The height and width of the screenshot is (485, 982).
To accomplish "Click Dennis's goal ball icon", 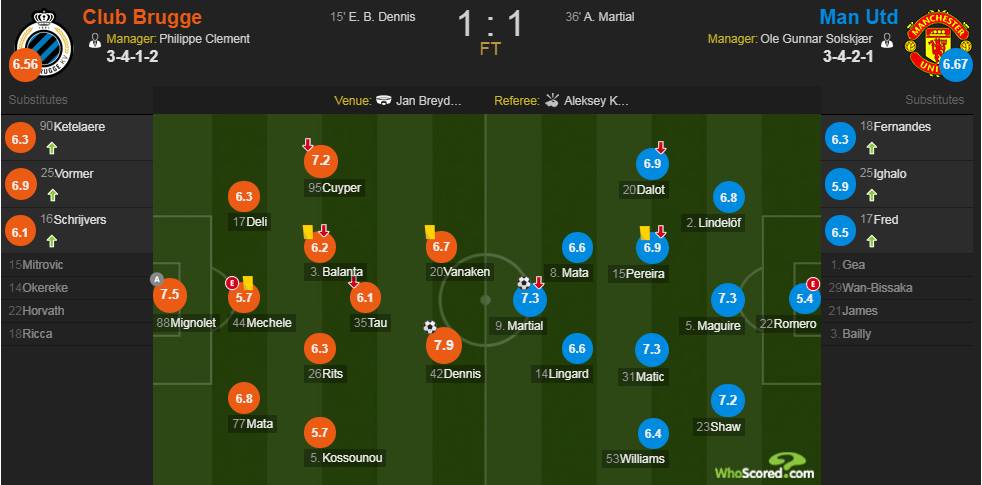I will tap(430, 326).
